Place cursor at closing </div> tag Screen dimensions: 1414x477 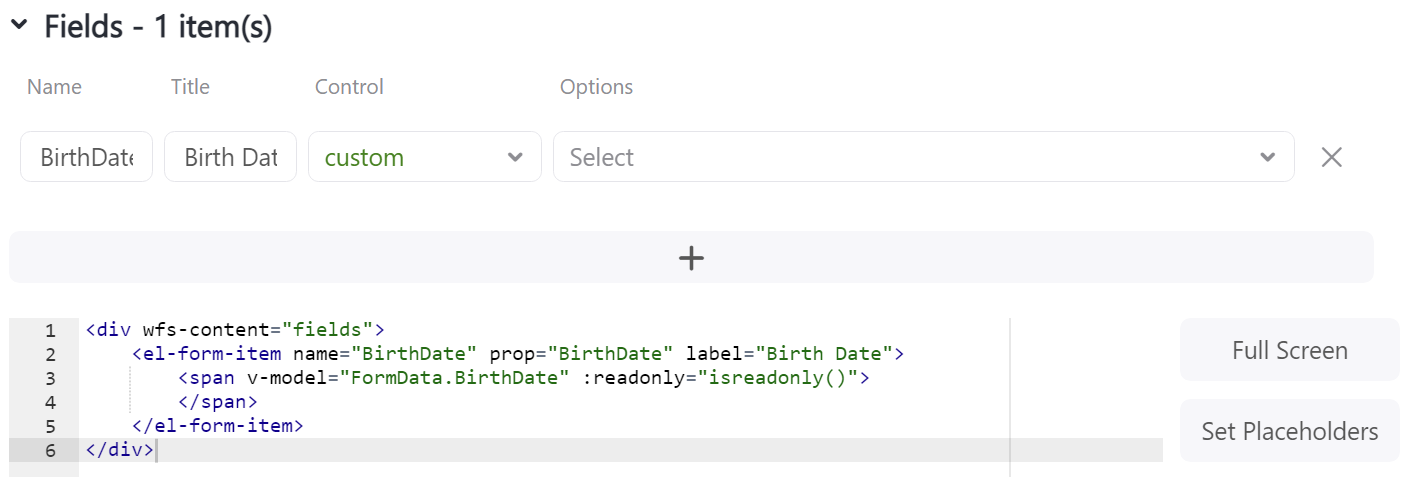[119, 449]
